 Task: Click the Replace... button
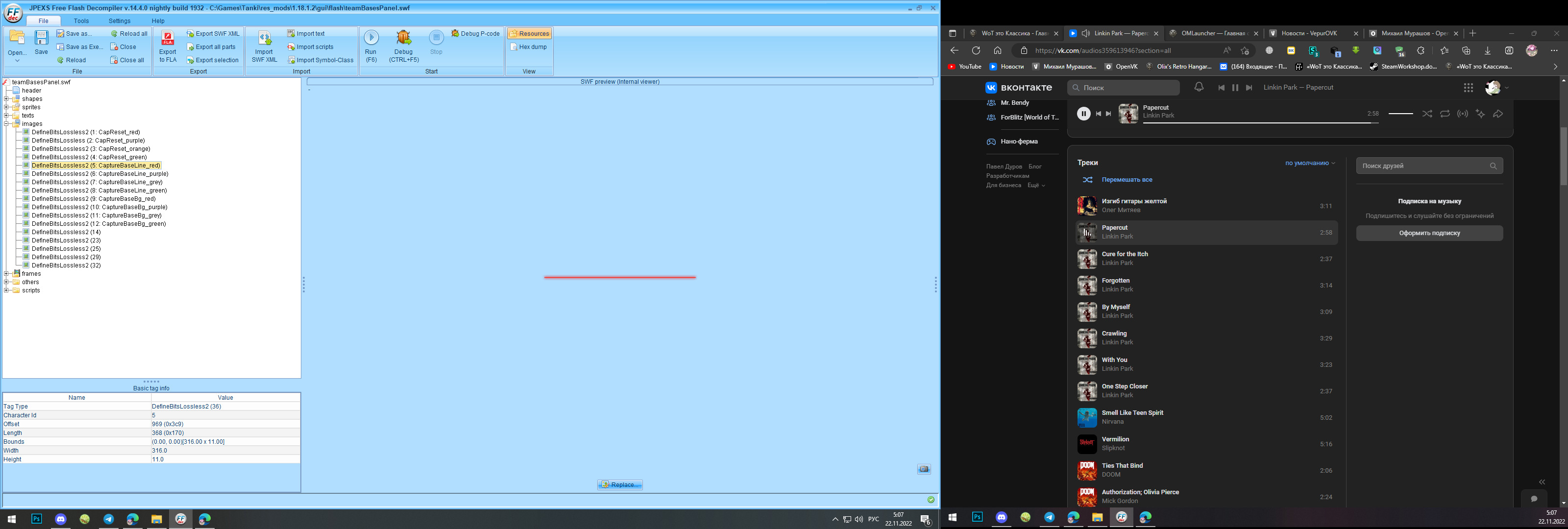[620, 484]
